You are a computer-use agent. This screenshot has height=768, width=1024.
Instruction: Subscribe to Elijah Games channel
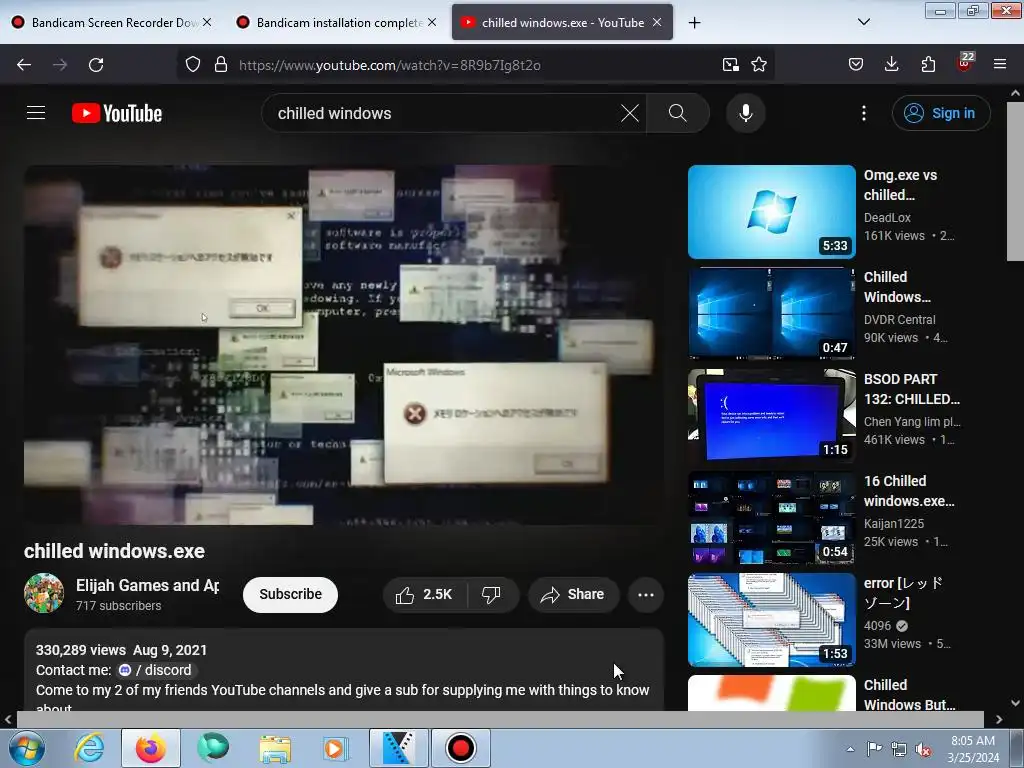291,594
